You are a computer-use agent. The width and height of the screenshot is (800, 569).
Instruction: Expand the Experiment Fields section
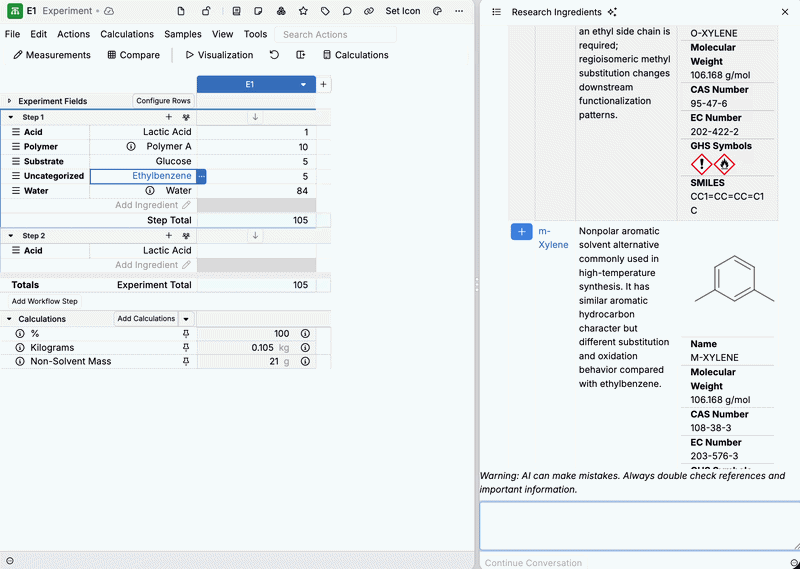pos(9,101)
